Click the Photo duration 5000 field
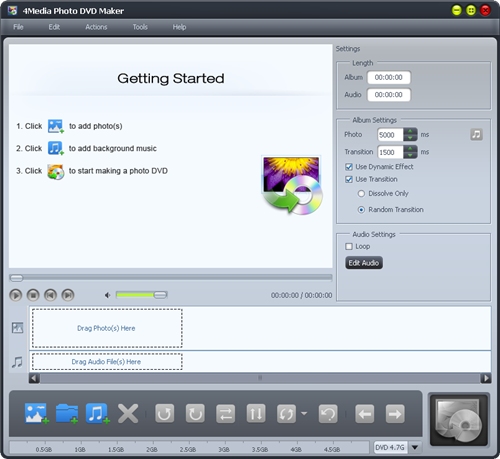500x459 pixels. tap(391, 135)
